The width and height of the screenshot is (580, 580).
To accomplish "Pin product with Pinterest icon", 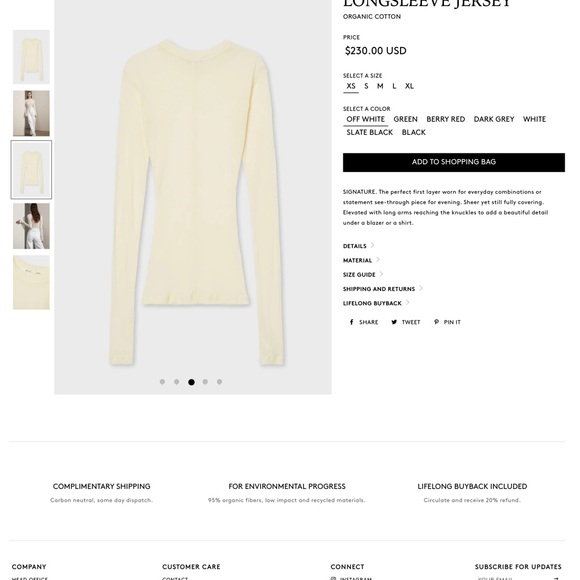I will pos(436,322).
